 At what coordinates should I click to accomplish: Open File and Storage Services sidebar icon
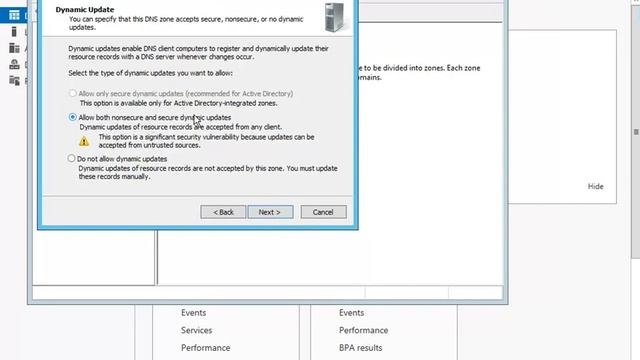tap(14, 80)
